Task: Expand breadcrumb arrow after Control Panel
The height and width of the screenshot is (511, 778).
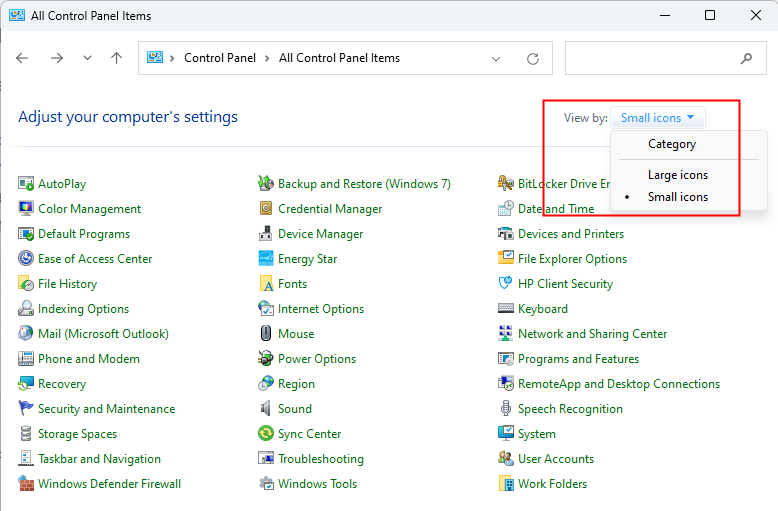Action: pos(267,59)
